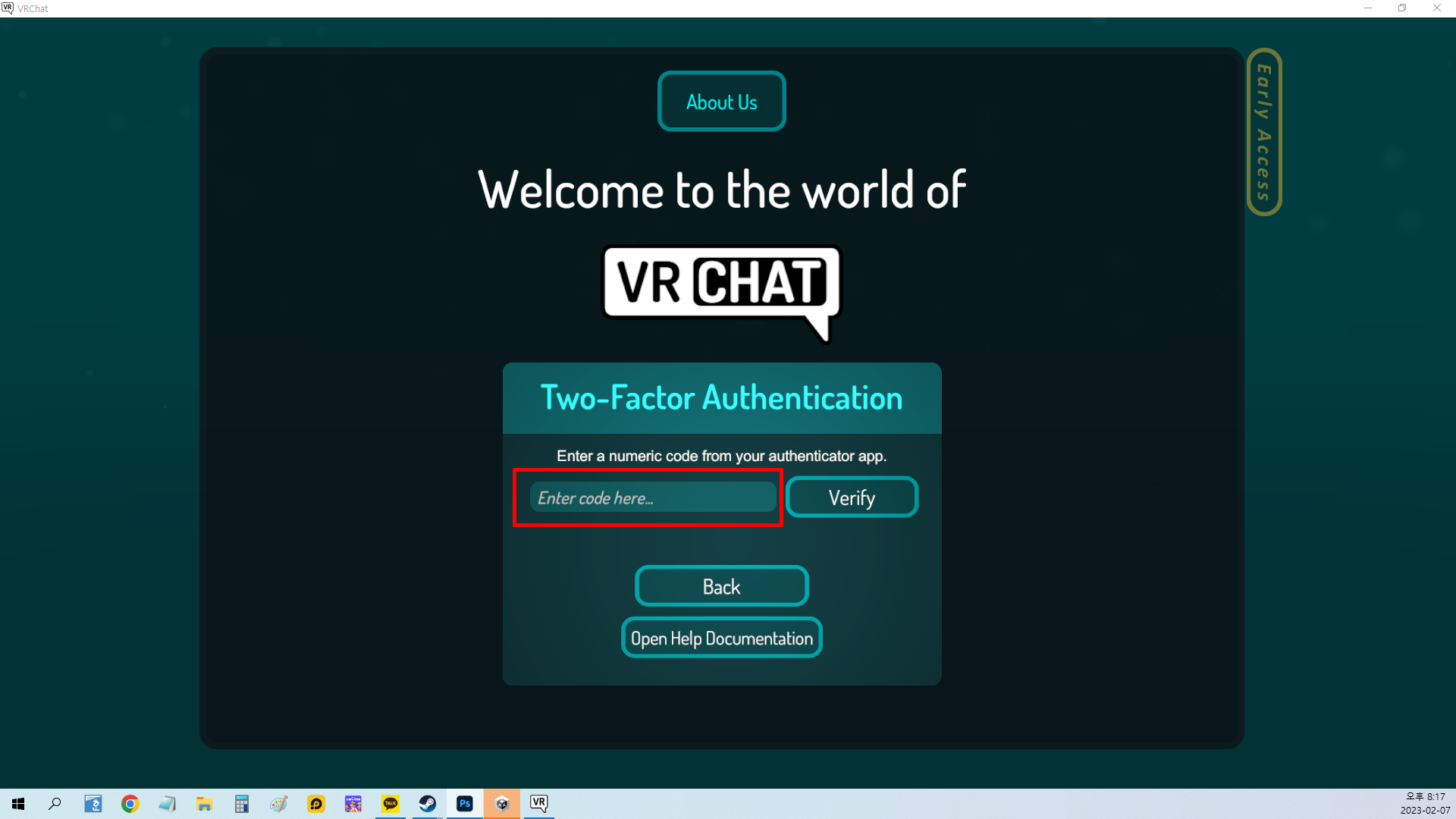Open Notepad from the taskbar

pos(167,804)
